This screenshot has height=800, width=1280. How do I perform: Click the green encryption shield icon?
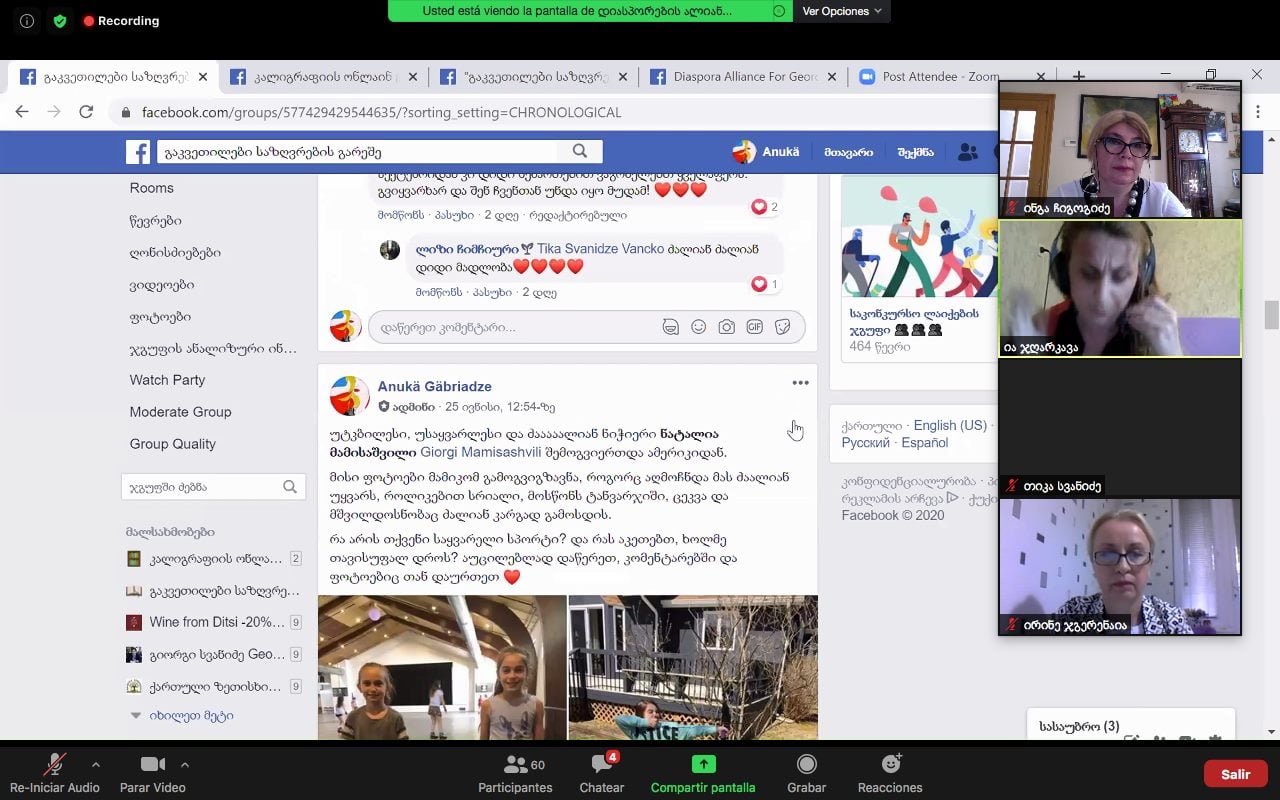pos(60,20)
